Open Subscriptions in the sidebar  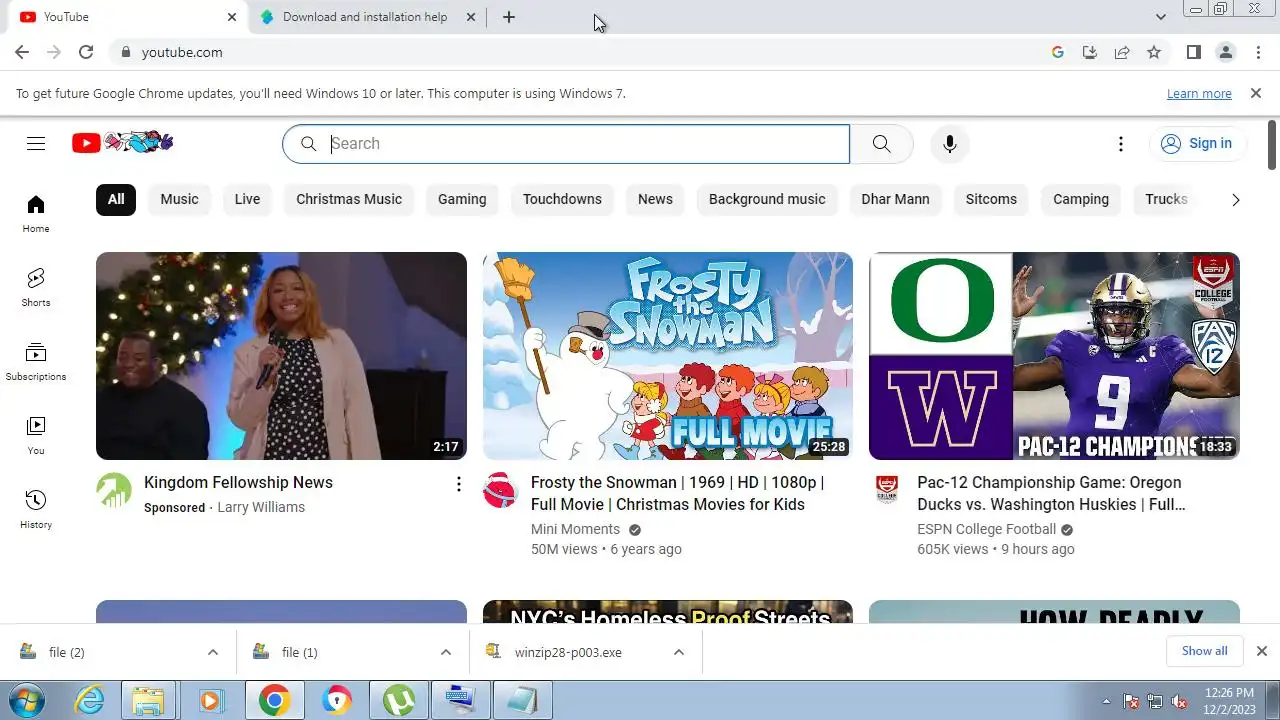(x=36, y=362)
